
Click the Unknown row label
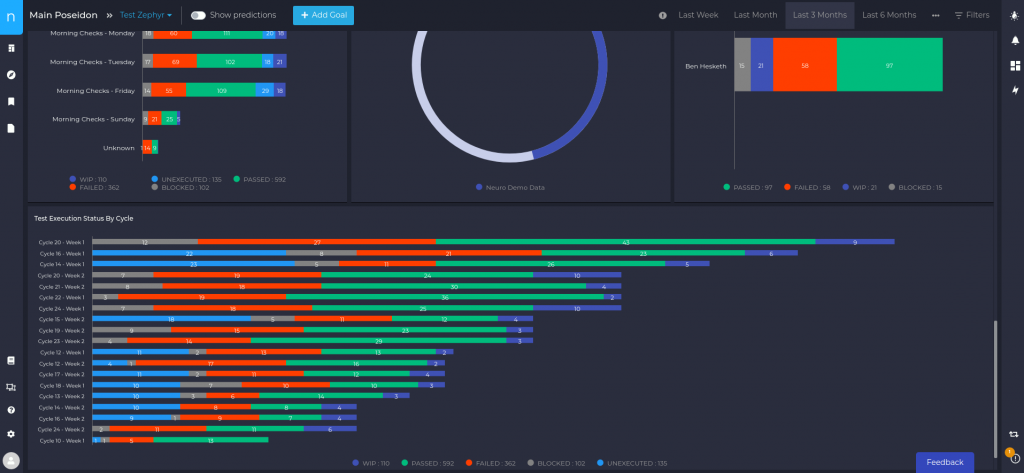pos(119,148)
